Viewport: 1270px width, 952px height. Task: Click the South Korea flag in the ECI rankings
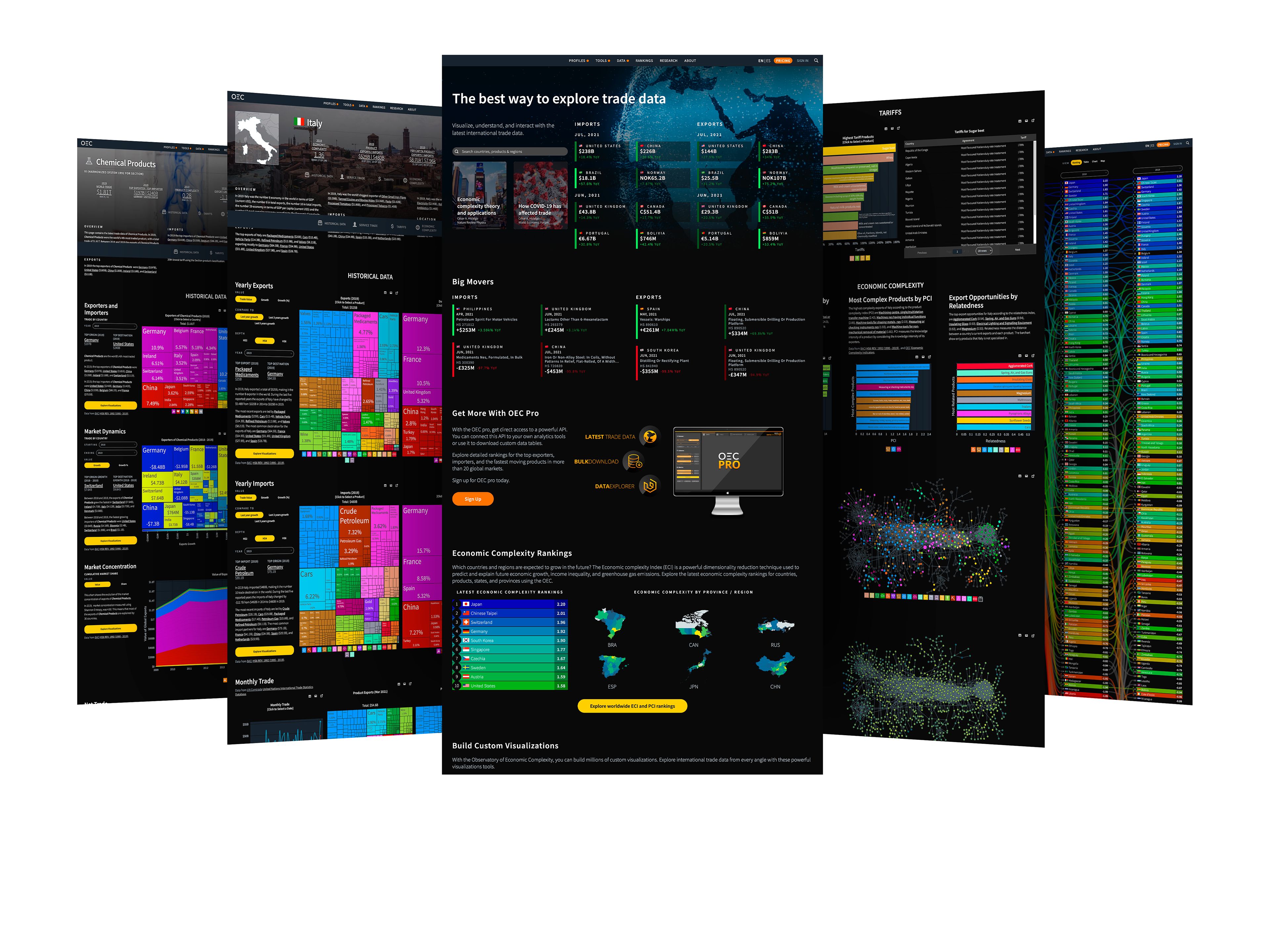pos(466,640)
